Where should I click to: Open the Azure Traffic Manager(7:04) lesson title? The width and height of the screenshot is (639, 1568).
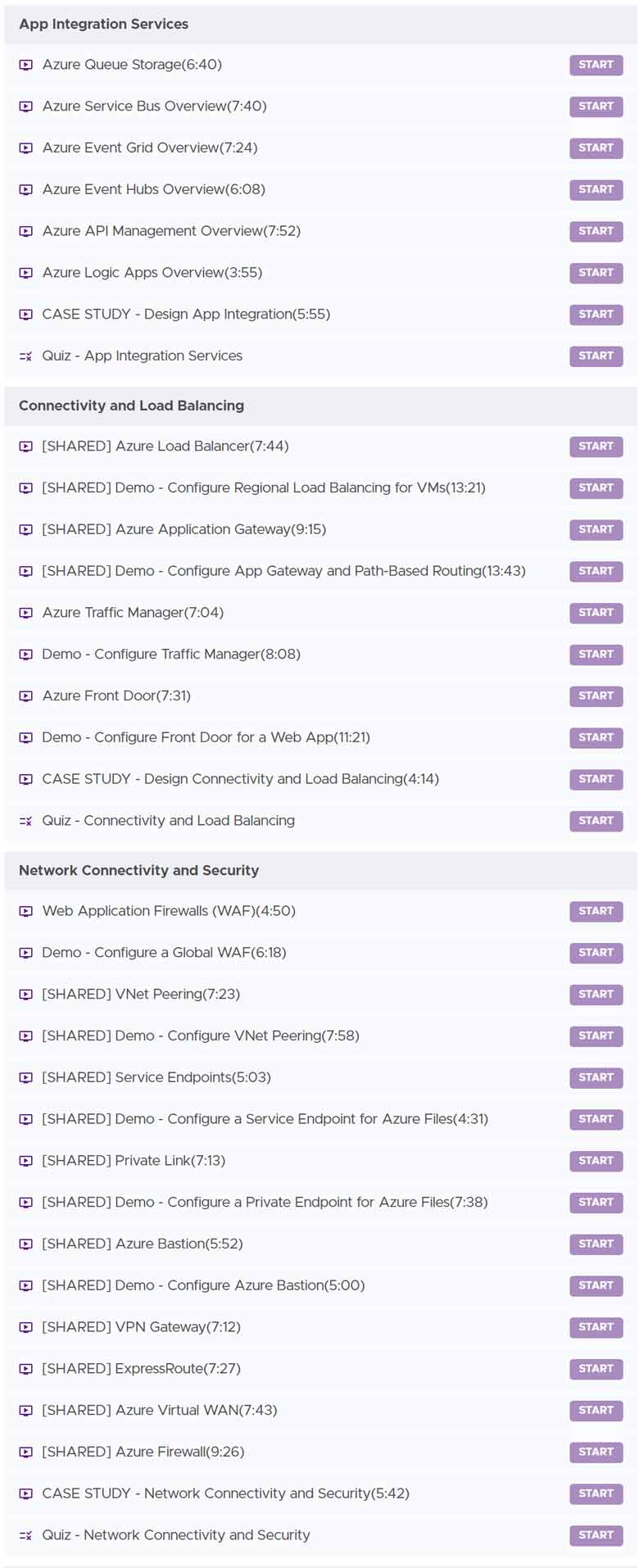[x=133, y=613]
